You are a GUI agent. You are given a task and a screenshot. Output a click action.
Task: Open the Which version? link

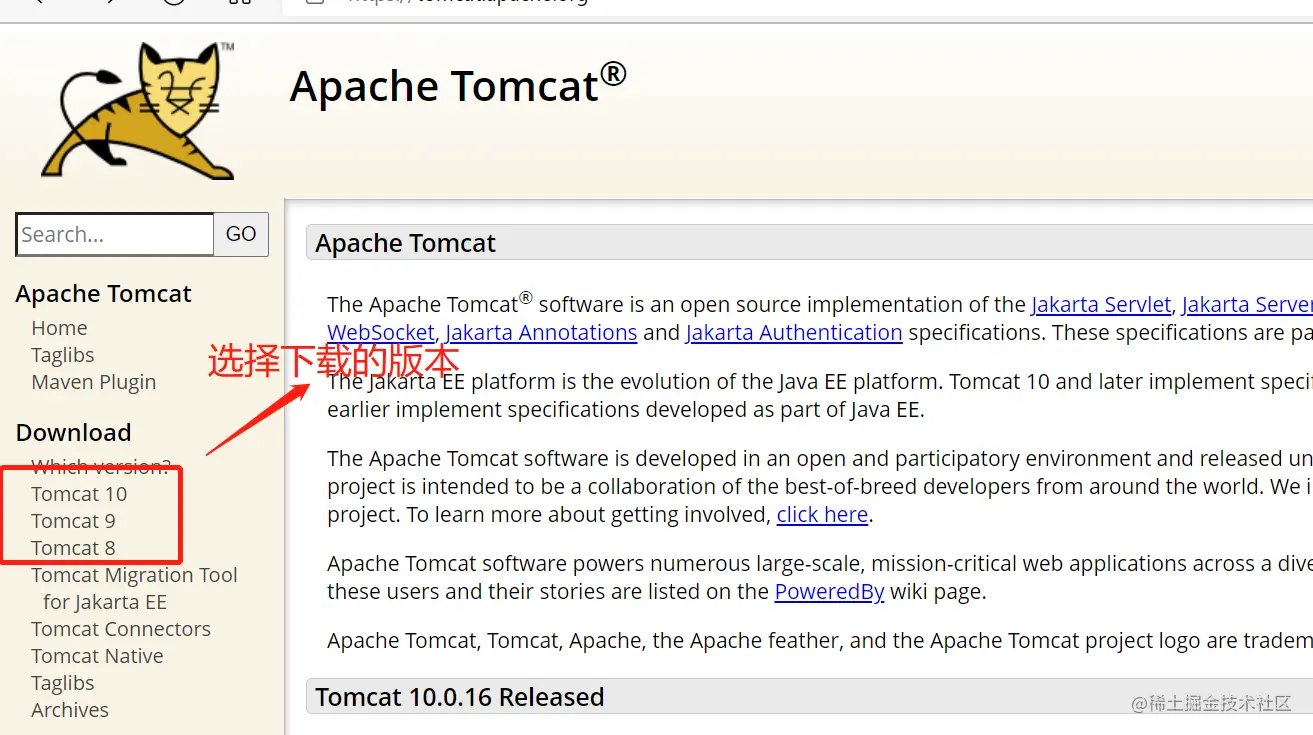click(x=101, y=467)
